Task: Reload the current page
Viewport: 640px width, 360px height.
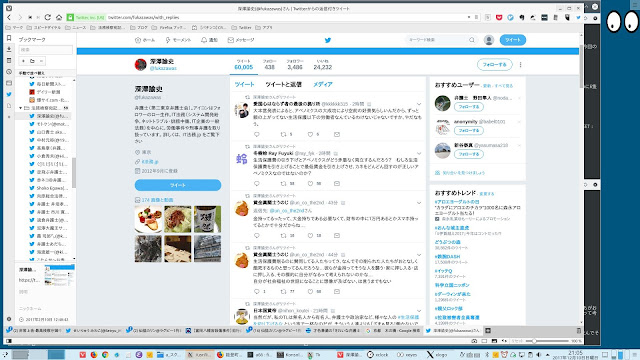Action: pos(48,18)
